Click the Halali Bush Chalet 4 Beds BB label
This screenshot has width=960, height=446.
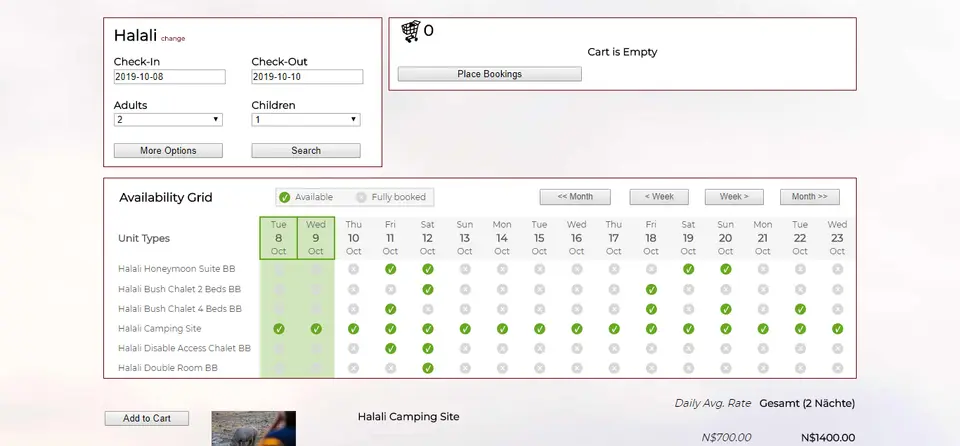click(x=180, y=309)
